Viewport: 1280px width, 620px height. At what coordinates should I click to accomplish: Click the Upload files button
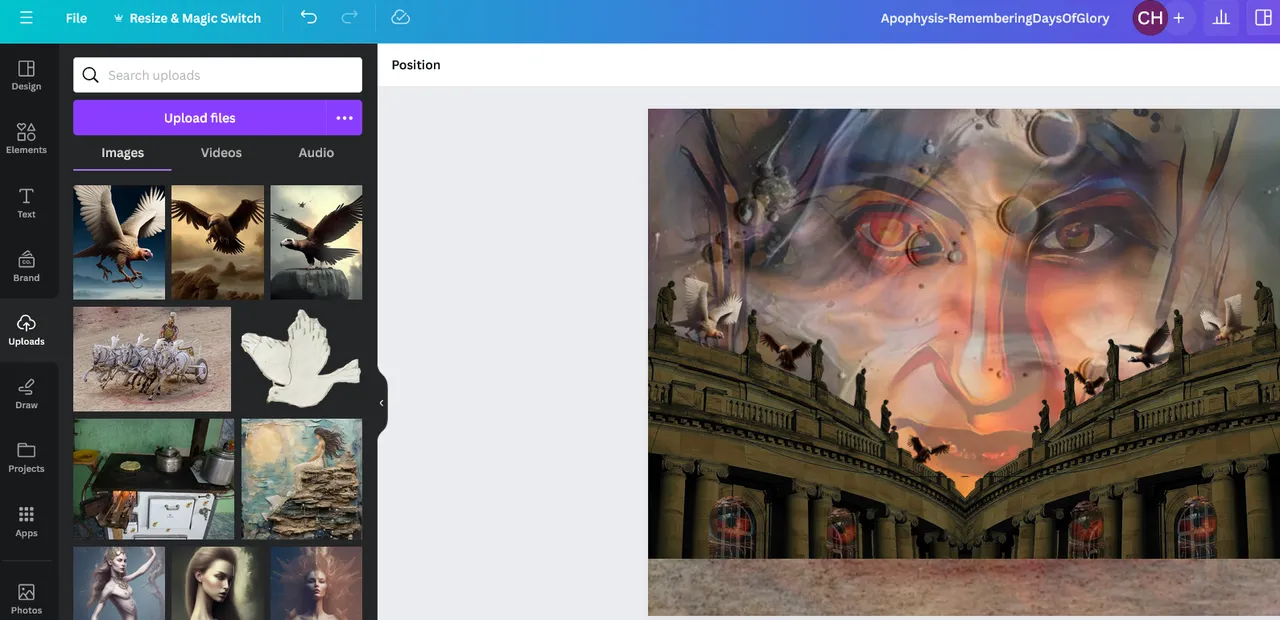199,118
